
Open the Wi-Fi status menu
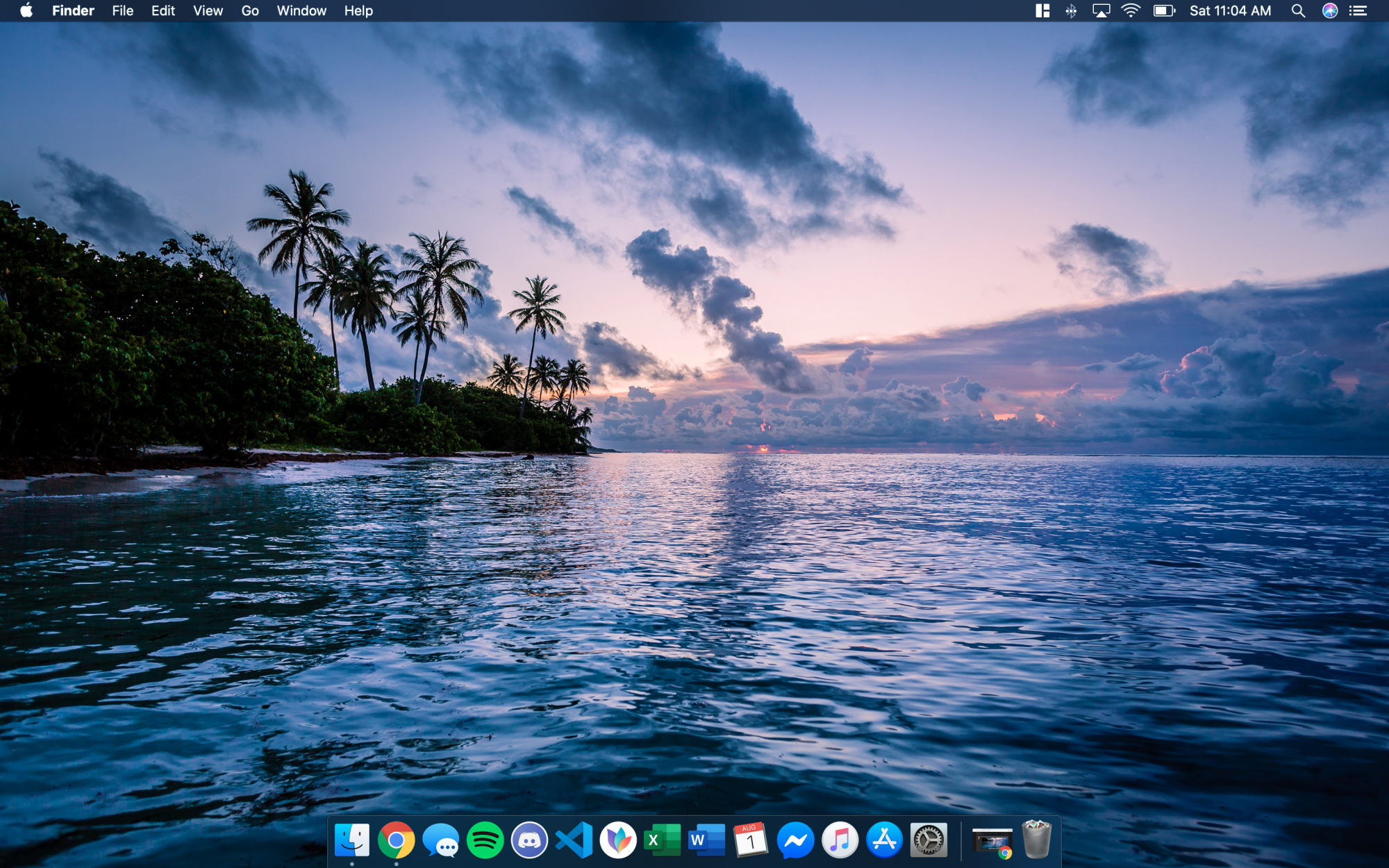pyautogui.click(x=1131, y=10)
